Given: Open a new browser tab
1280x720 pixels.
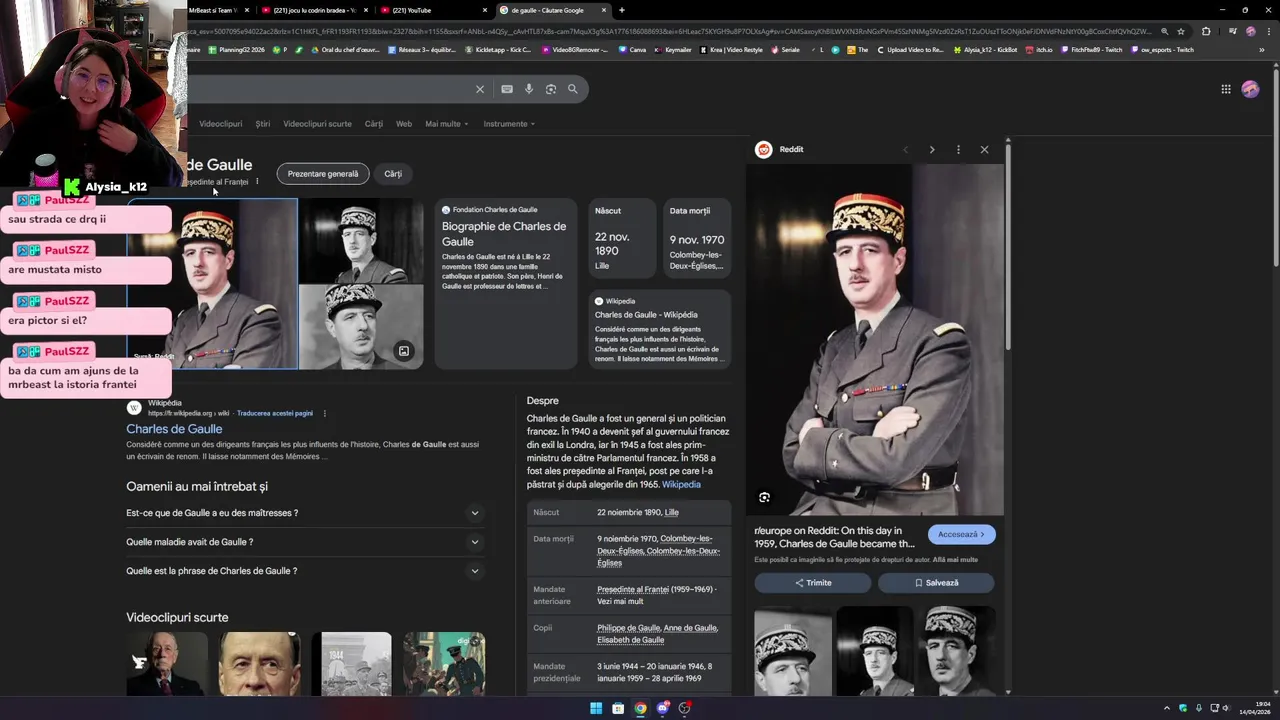Looking at the screenshot, I should click(x=622, y=10).
